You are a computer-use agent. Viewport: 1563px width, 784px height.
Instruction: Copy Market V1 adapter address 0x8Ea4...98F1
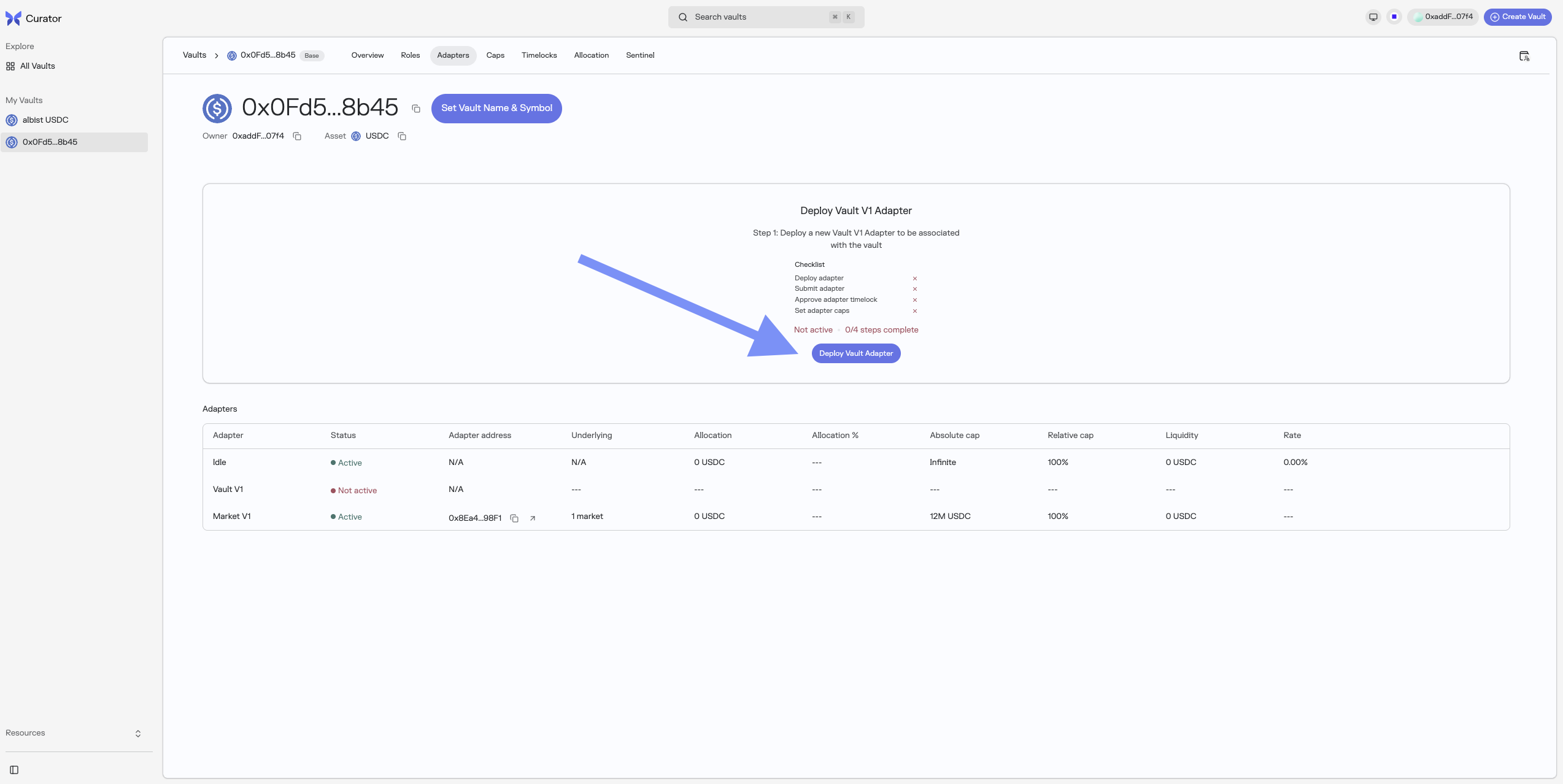pos(514,518)
